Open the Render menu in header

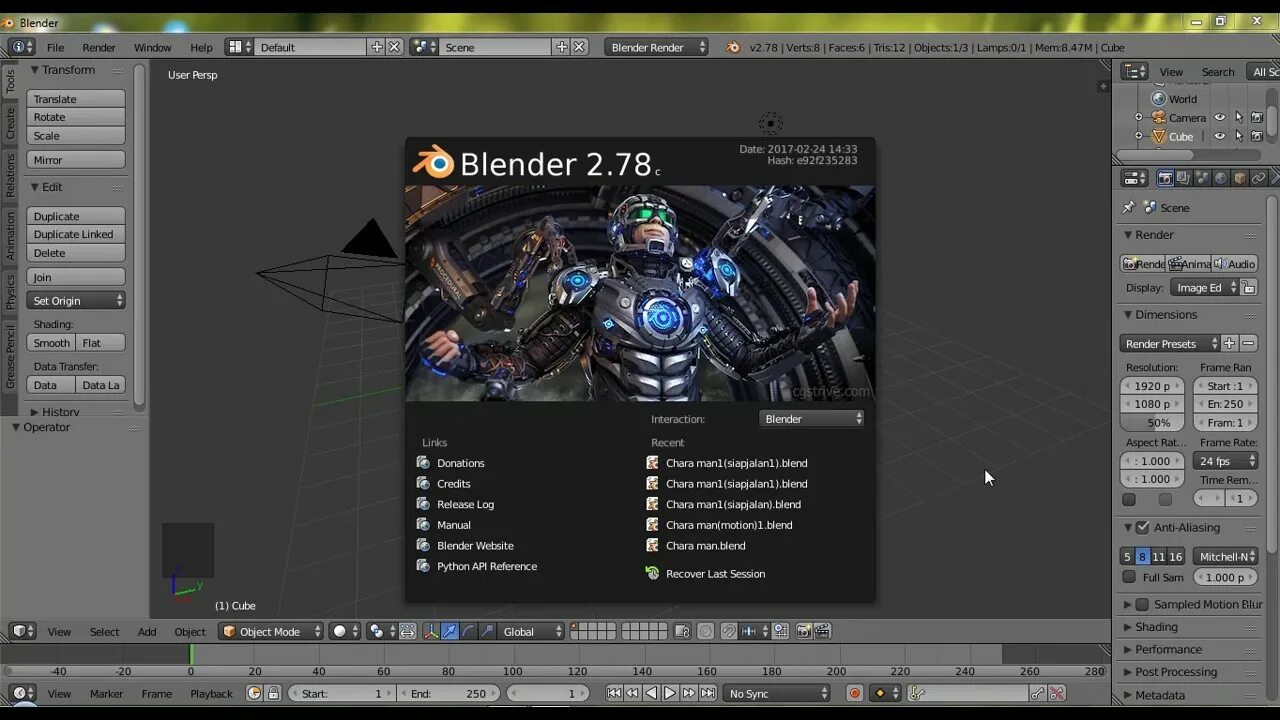99,47
